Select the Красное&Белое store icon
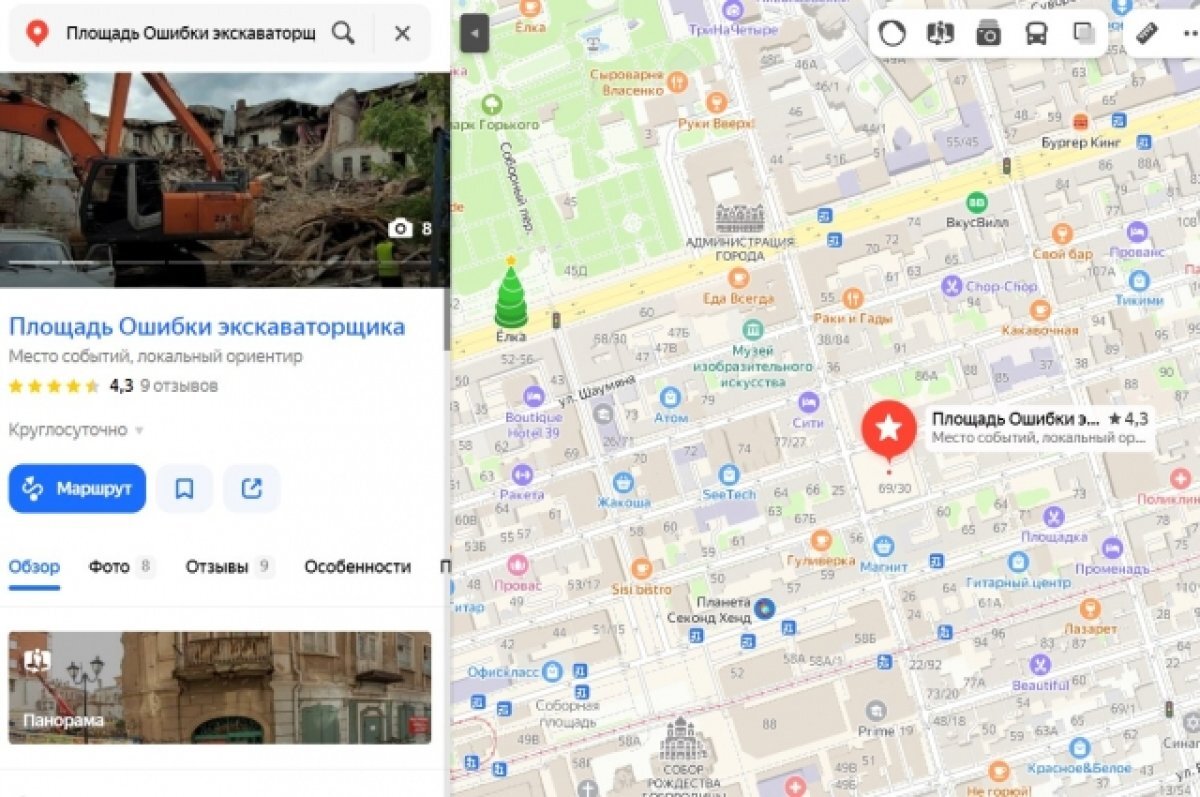The height and width of the screenshot is (797, 1200). pyautogui.click(x=1079, y=747)
